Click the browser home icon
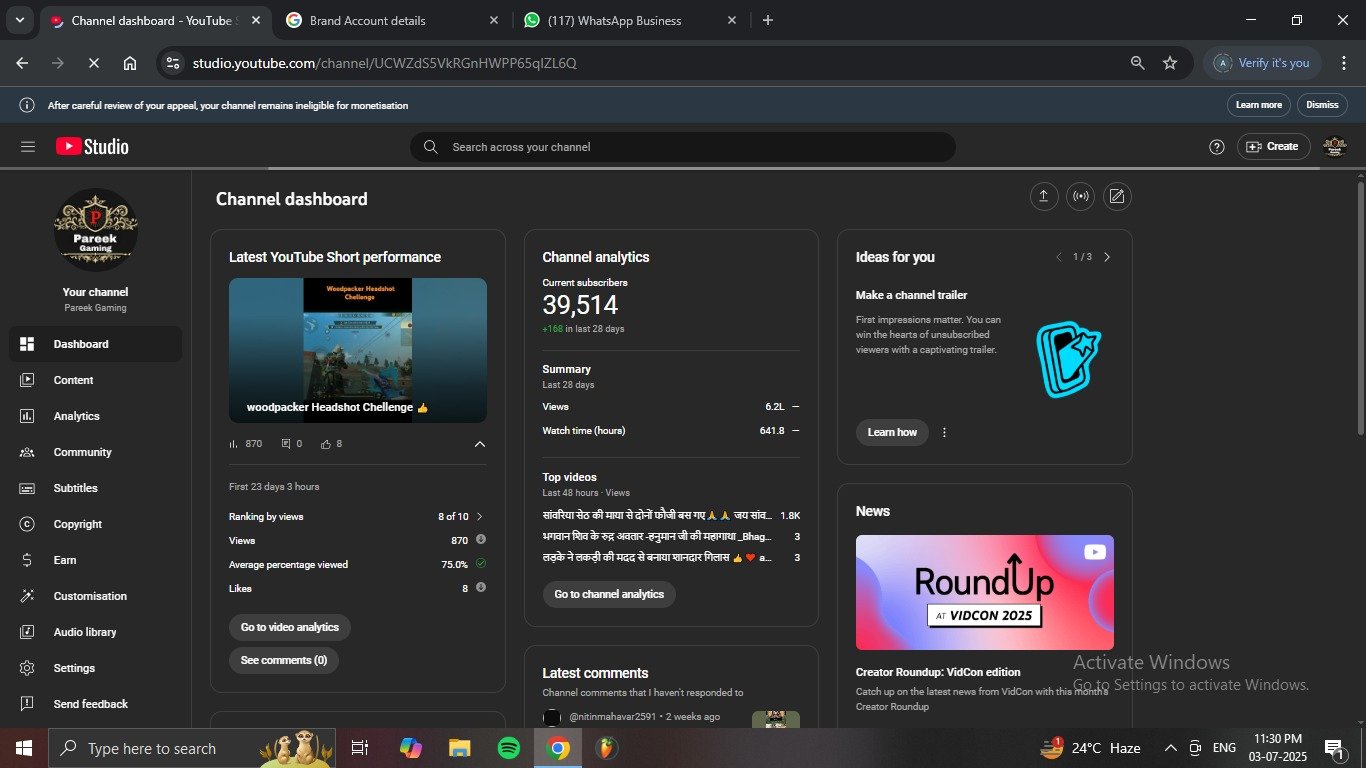 tap(130, 63)
